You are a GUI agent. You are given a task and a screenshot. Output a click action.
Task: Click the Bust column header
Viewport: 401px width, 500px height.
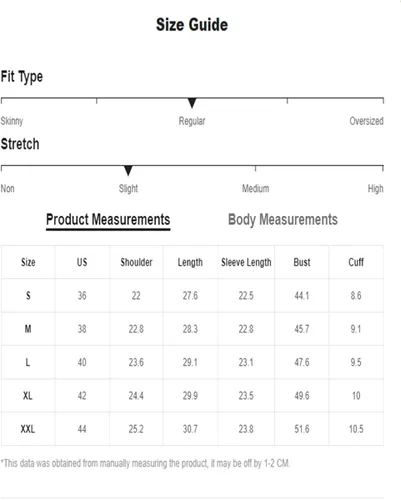(302, 262)
